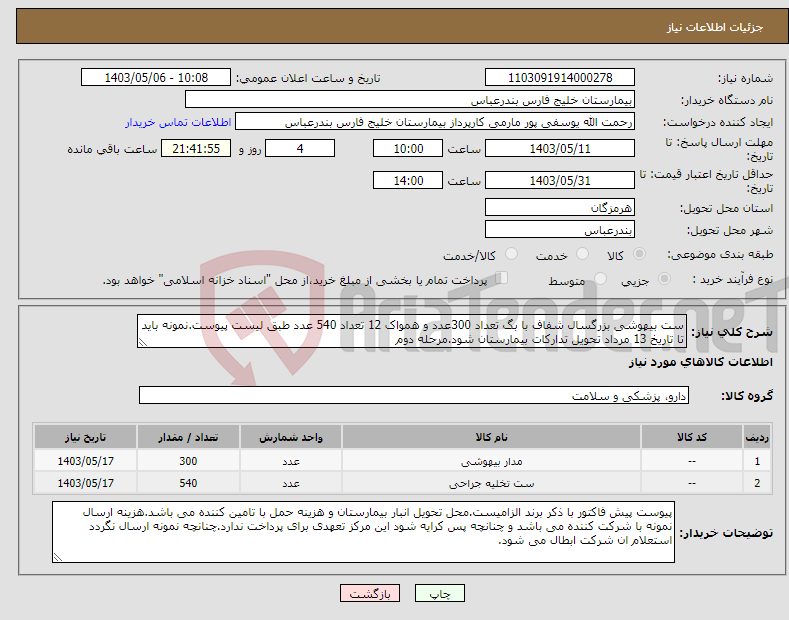Image resolution: width=789 pixels, height=620 pixels.
Task: Click the announcement date field 1403/05/06 - 10:08
Action: tap(156, 78)
